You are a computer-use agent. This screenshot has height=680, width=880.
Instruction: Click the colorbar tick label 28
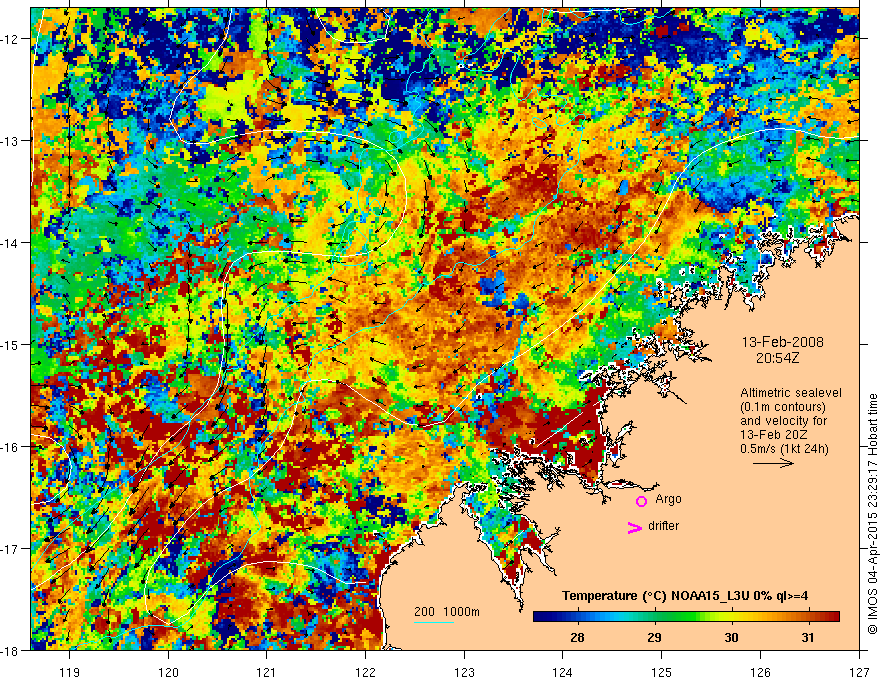[577, 637]
